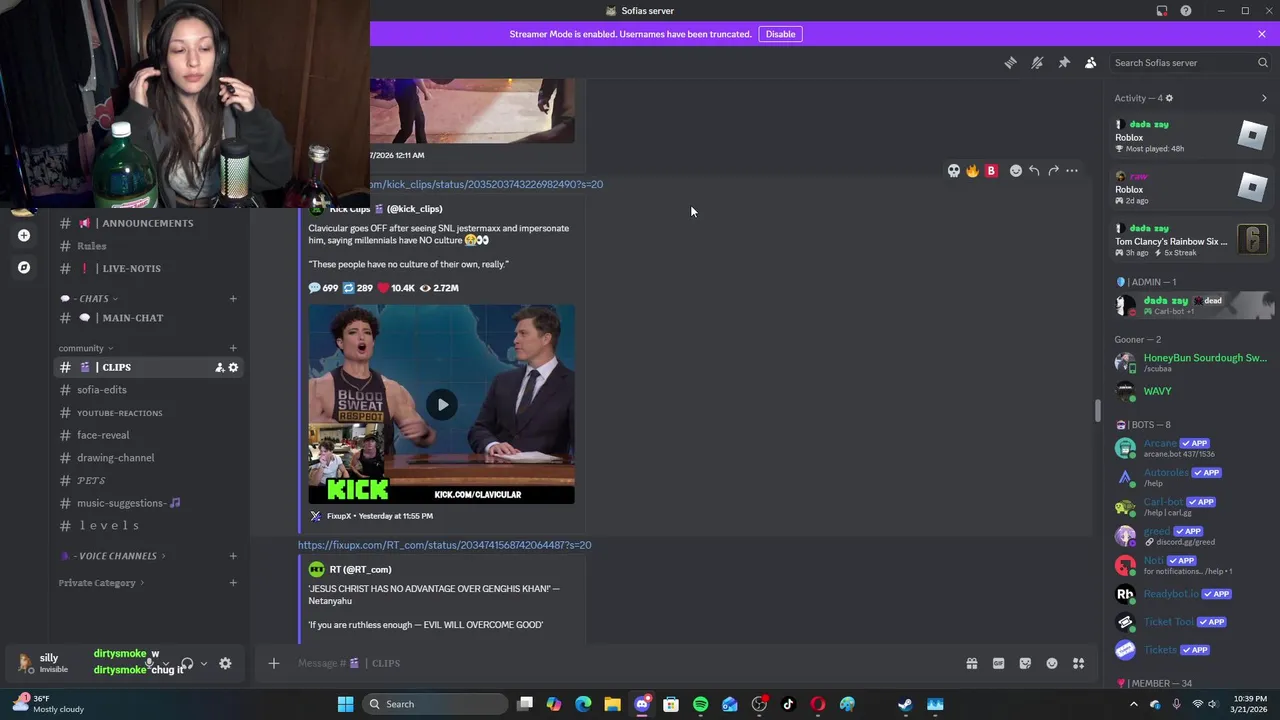The height and width of the screenshot is (720, 1280).
Task: Dismiss the Streamer Mode banner
Action: click(1262, 34)
